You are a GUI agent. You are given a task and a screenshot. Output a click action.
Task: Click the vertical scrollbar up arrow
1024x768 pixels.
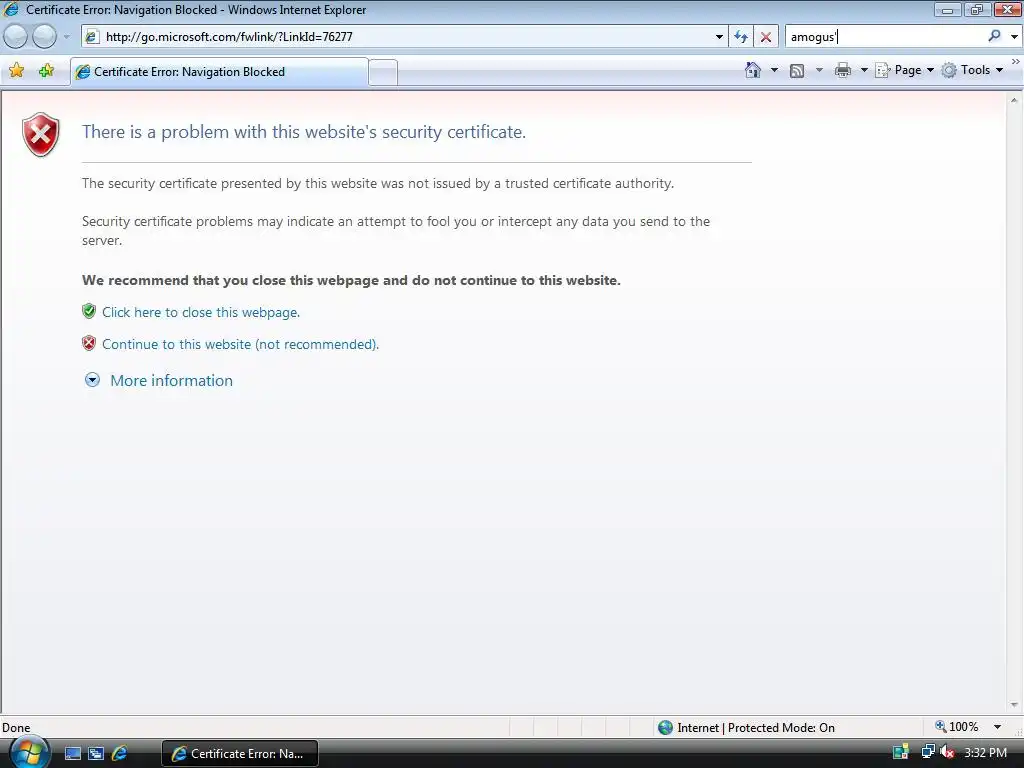pyautogui.click(x=1014, y=100)
